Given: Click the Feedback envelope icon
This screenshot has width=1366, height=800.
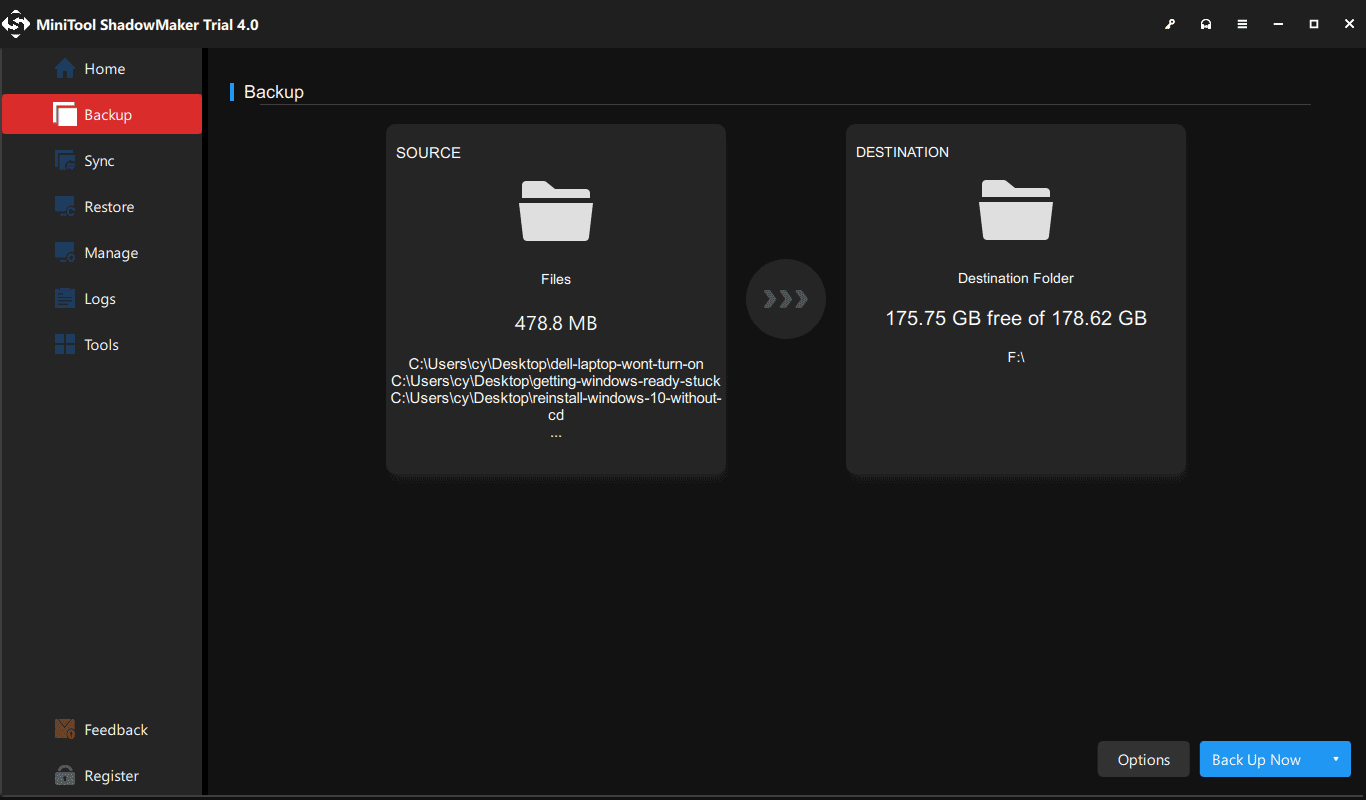Looking at the screenshot, I should (x=65, y=729).
